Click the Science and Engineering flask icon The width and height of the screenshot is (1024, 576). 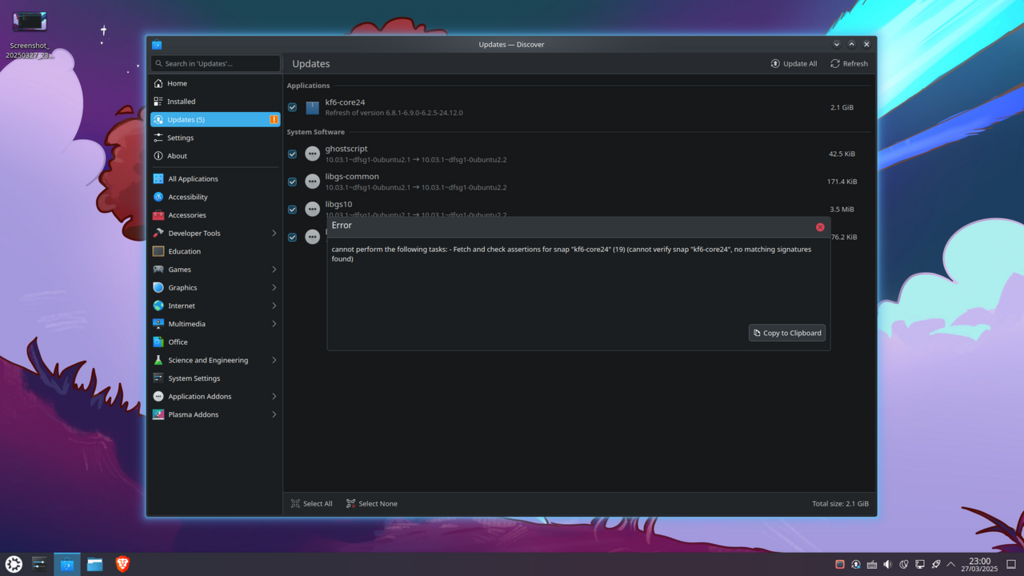[x=158, y=360]
